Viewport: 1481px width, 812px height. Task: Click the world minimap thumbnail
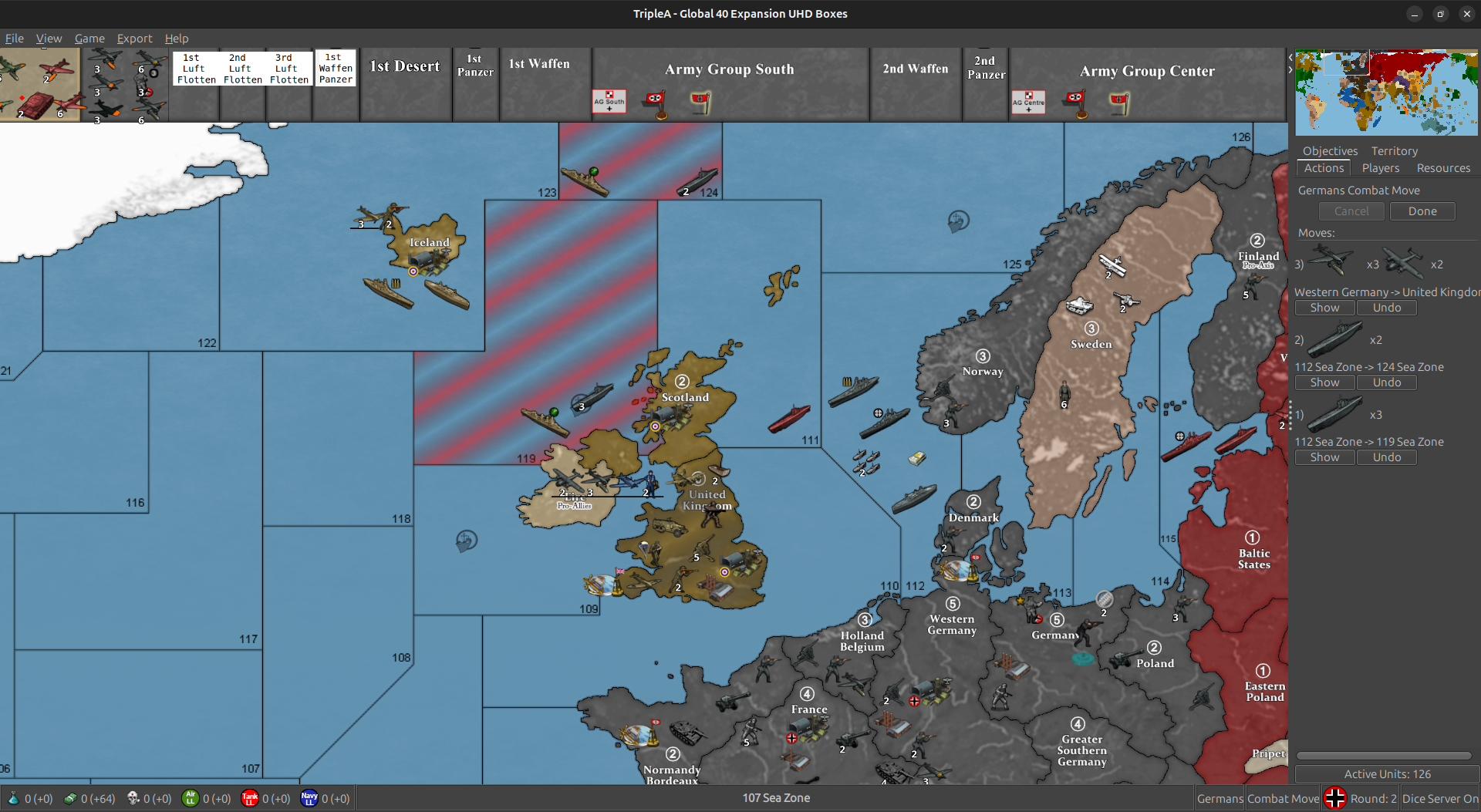tap(1386, 91)
